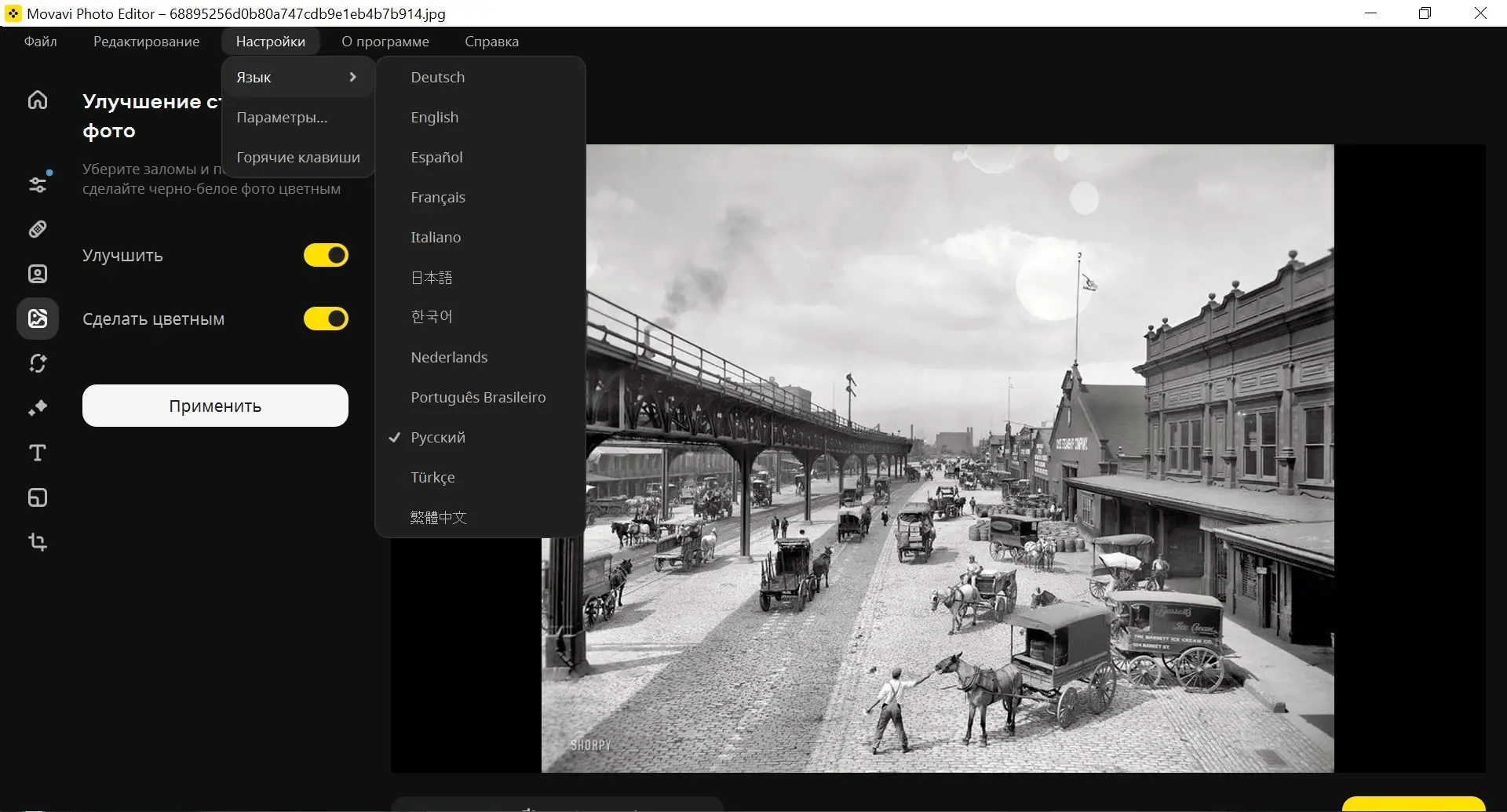Go to the Home screen icon
The width and height of the screenshot is (1507, 812).
[x=38, y=100]
